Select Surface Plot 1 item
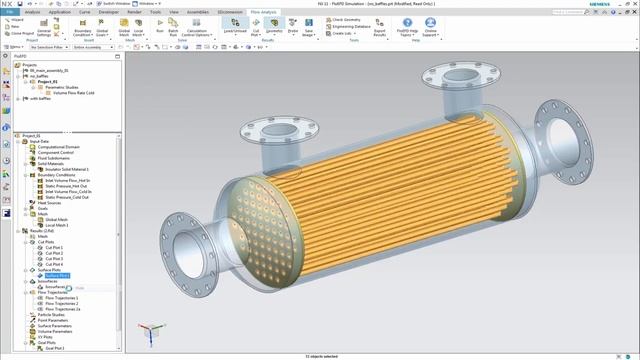 click(58, 276)
